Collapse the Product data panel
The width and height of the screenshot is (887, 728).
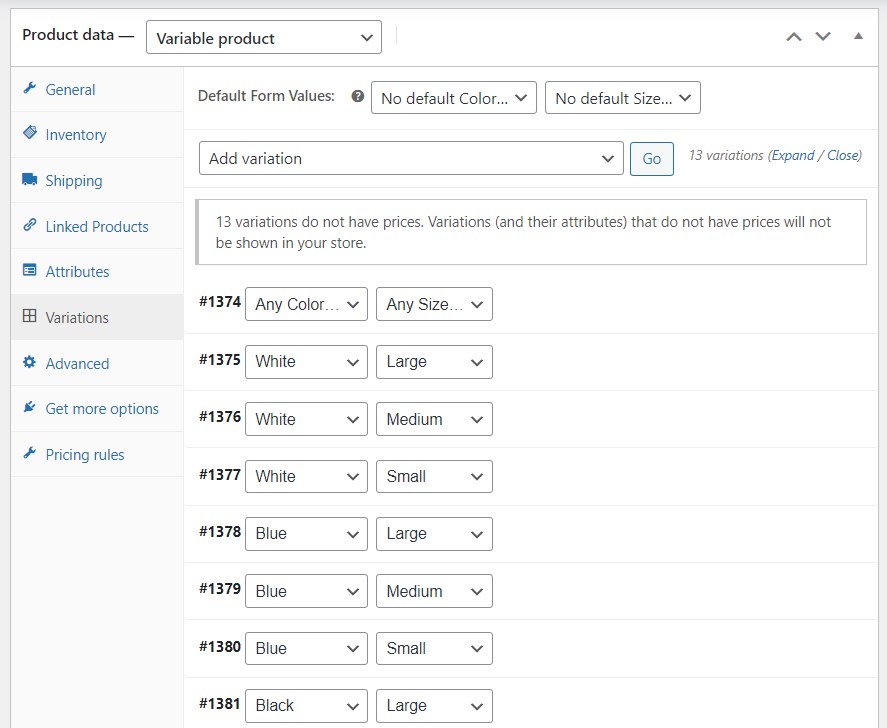tap(858, 36)
